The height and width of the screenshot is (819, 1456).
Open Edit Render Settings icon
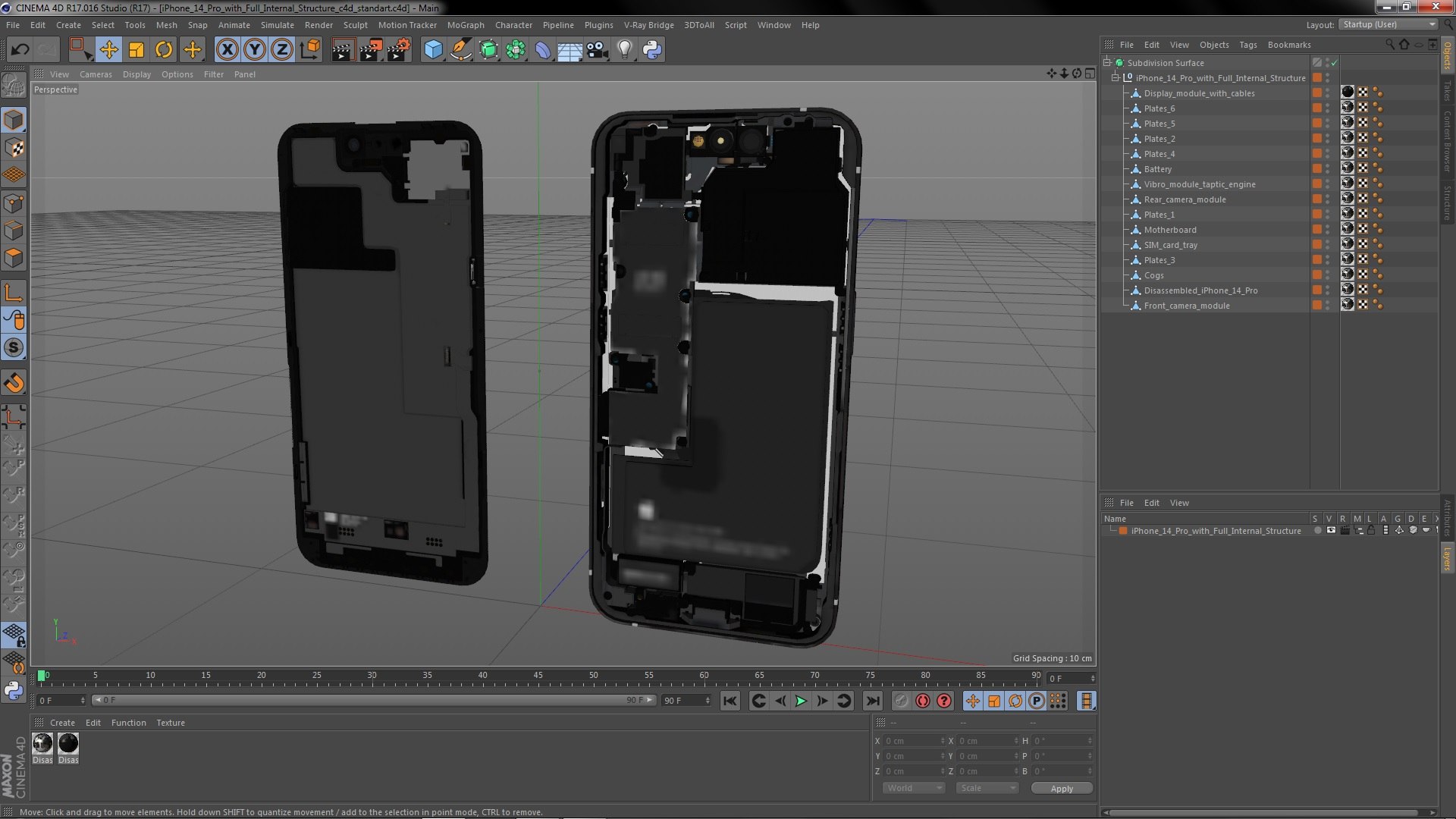pos(398,50)
